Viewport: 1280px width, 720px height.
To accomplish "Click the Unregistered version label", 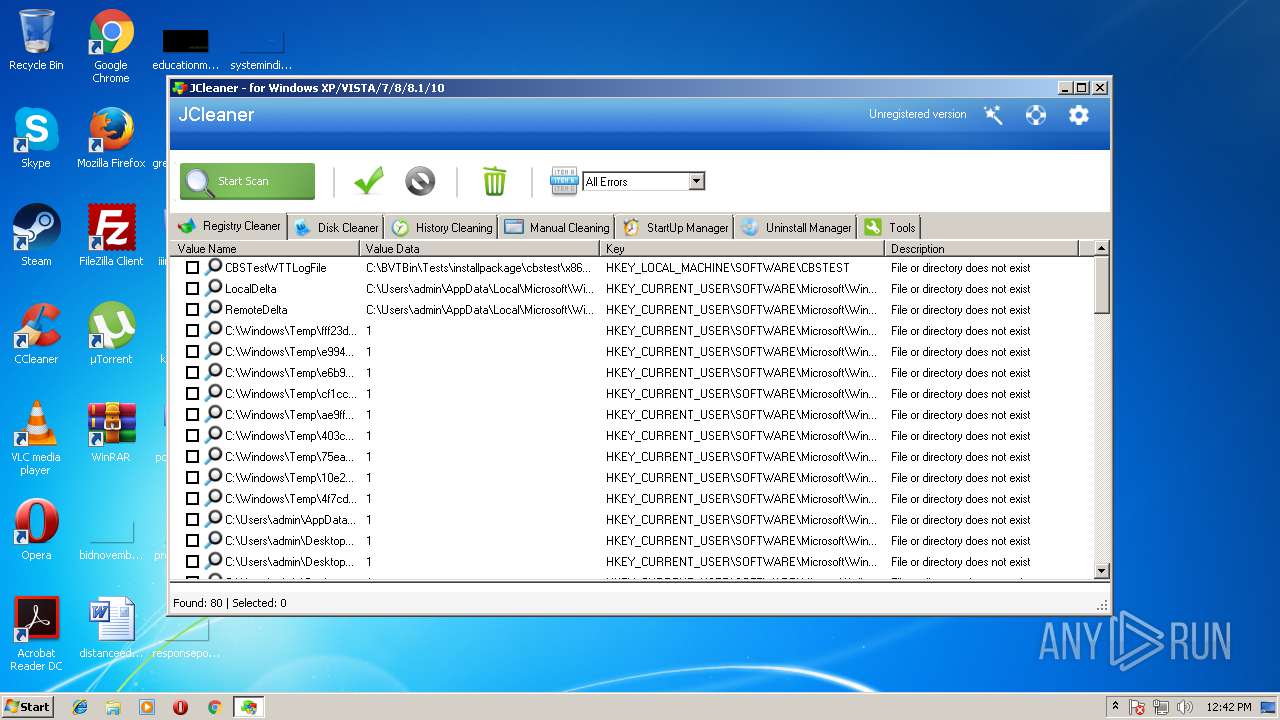I will point(917,114).
